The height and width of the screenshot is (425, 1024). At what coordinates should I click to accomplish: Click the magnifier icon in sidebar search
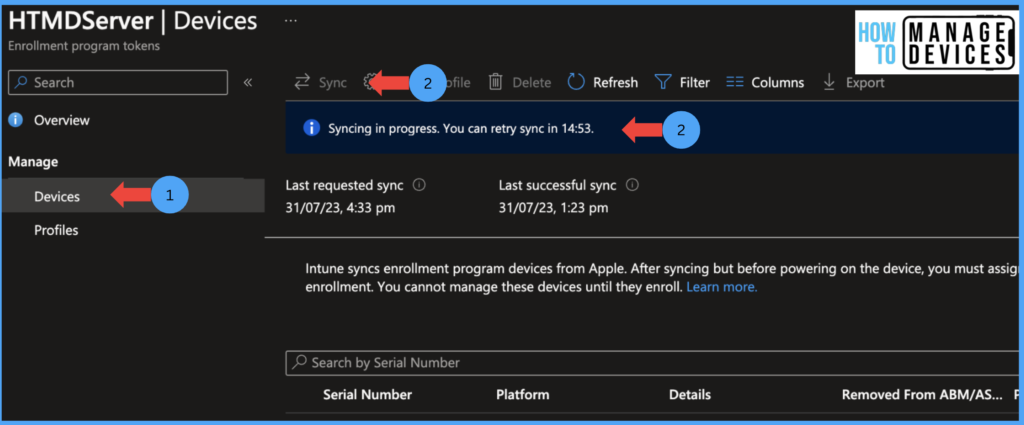click(22, 82)
